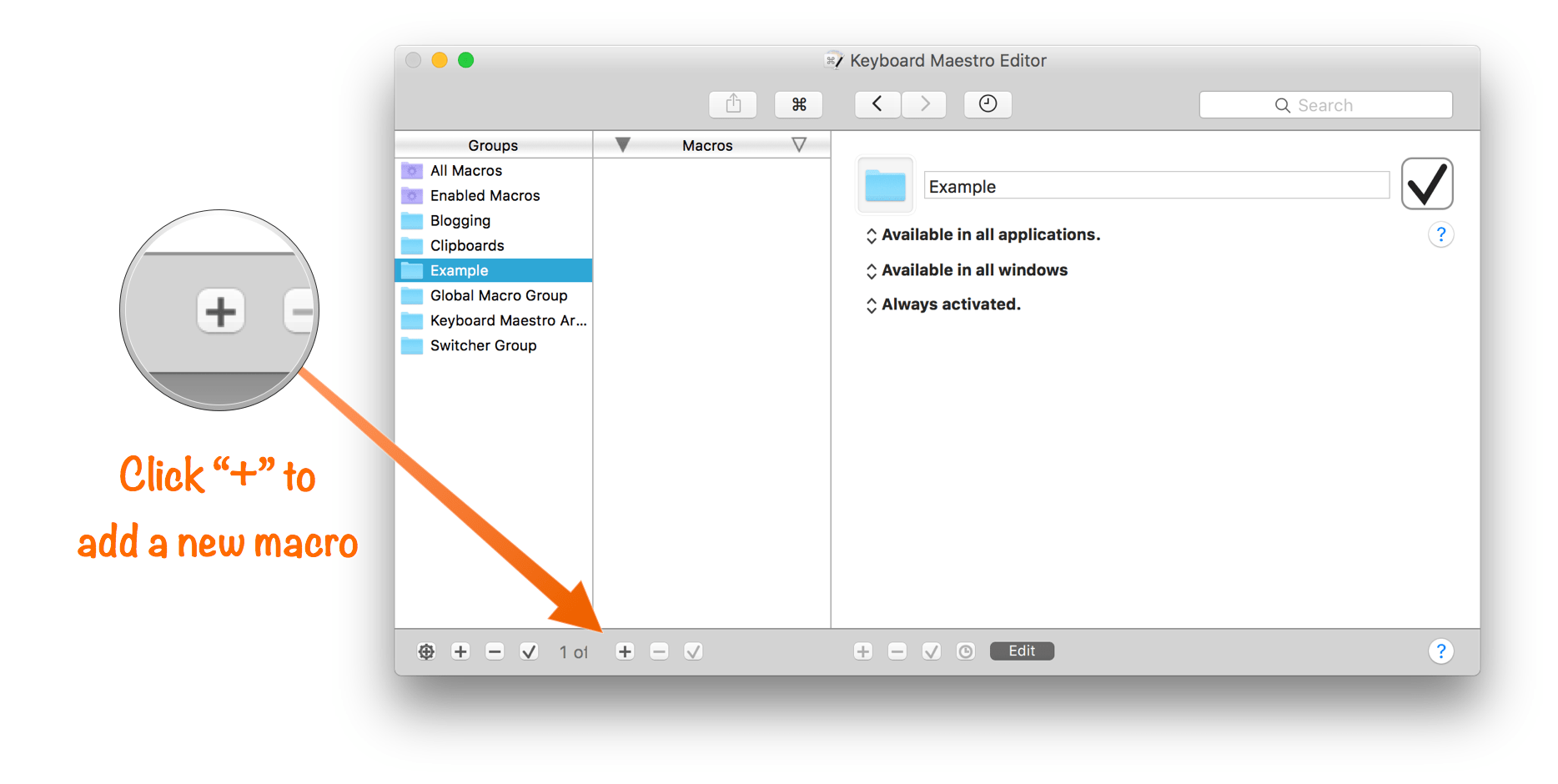Select the Clipboards group

point(494,246)
